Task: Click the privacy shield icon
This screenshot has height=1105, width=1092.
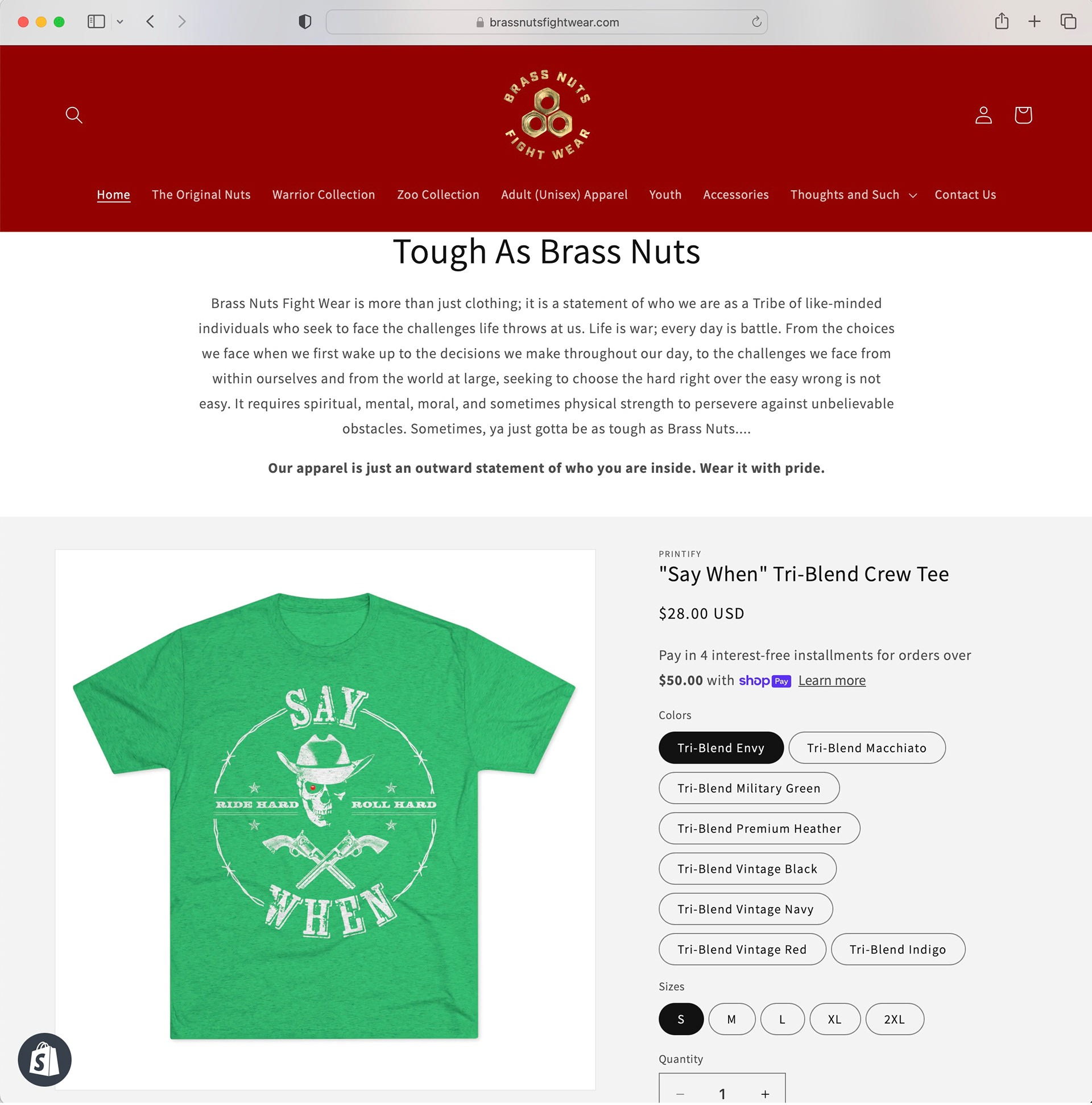Action: pos(305,22)
